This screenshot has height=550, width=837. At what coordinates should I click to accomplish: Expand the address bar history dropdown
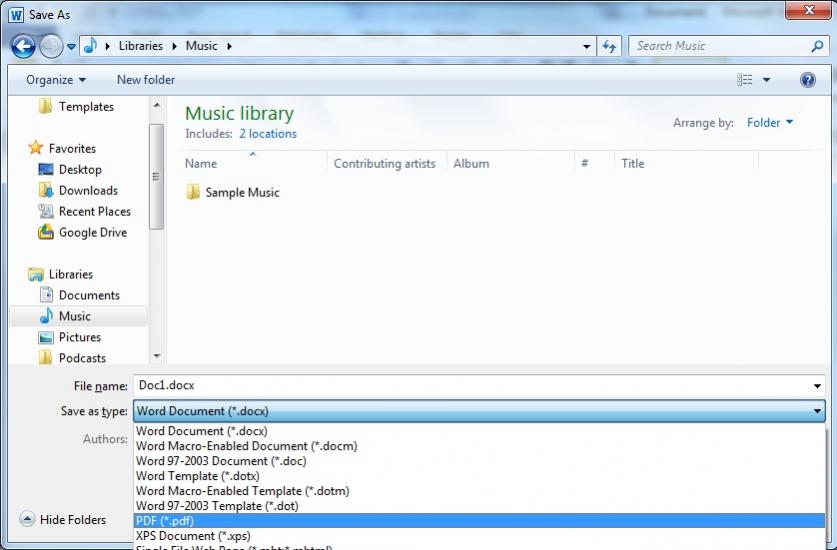pos(587,46)
